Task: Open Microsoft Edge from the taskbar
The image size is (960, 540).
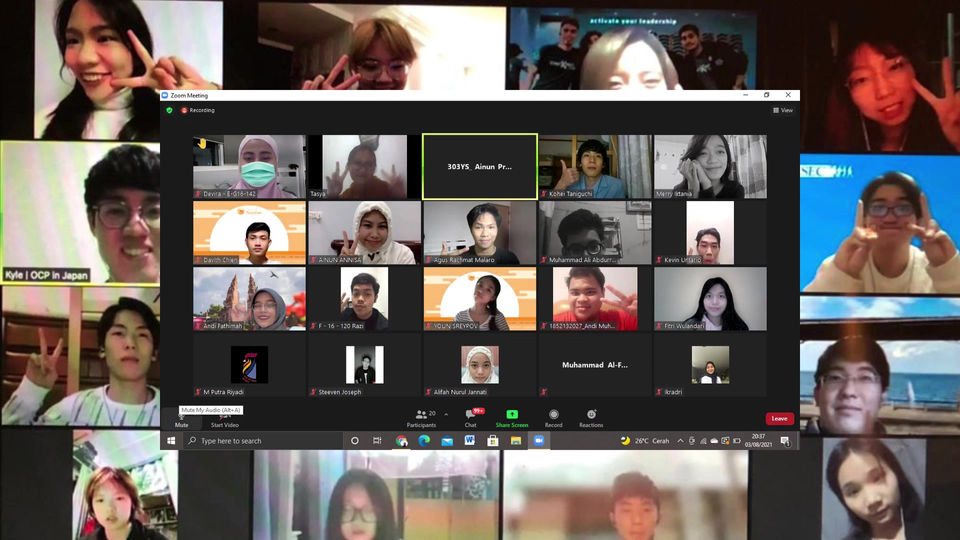Action: pyautogui.click(x=424, y=441)
